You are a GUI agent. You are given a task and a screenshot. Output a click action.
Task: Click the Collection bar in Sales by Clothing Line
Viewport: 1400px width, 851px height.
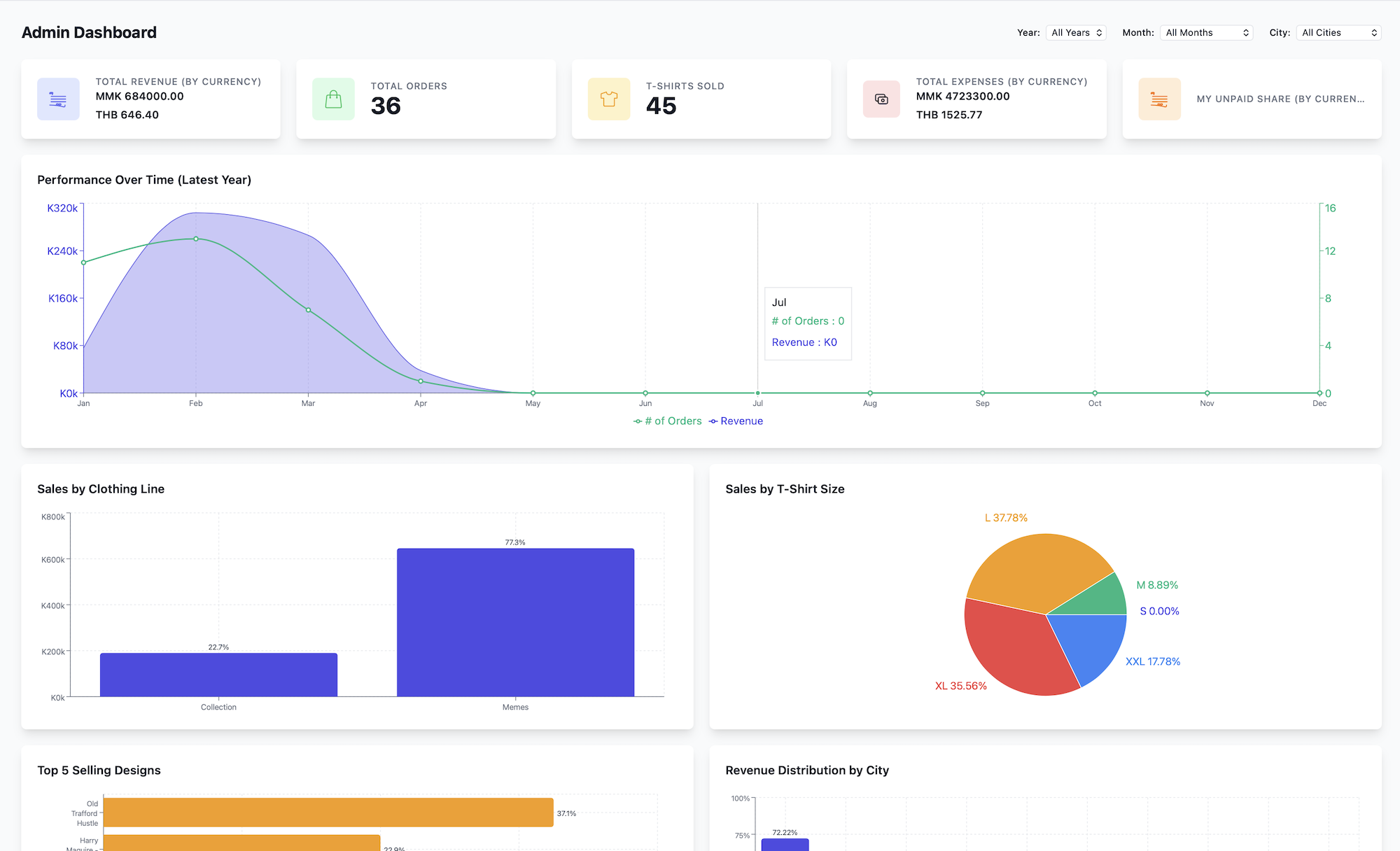[218, 675]
